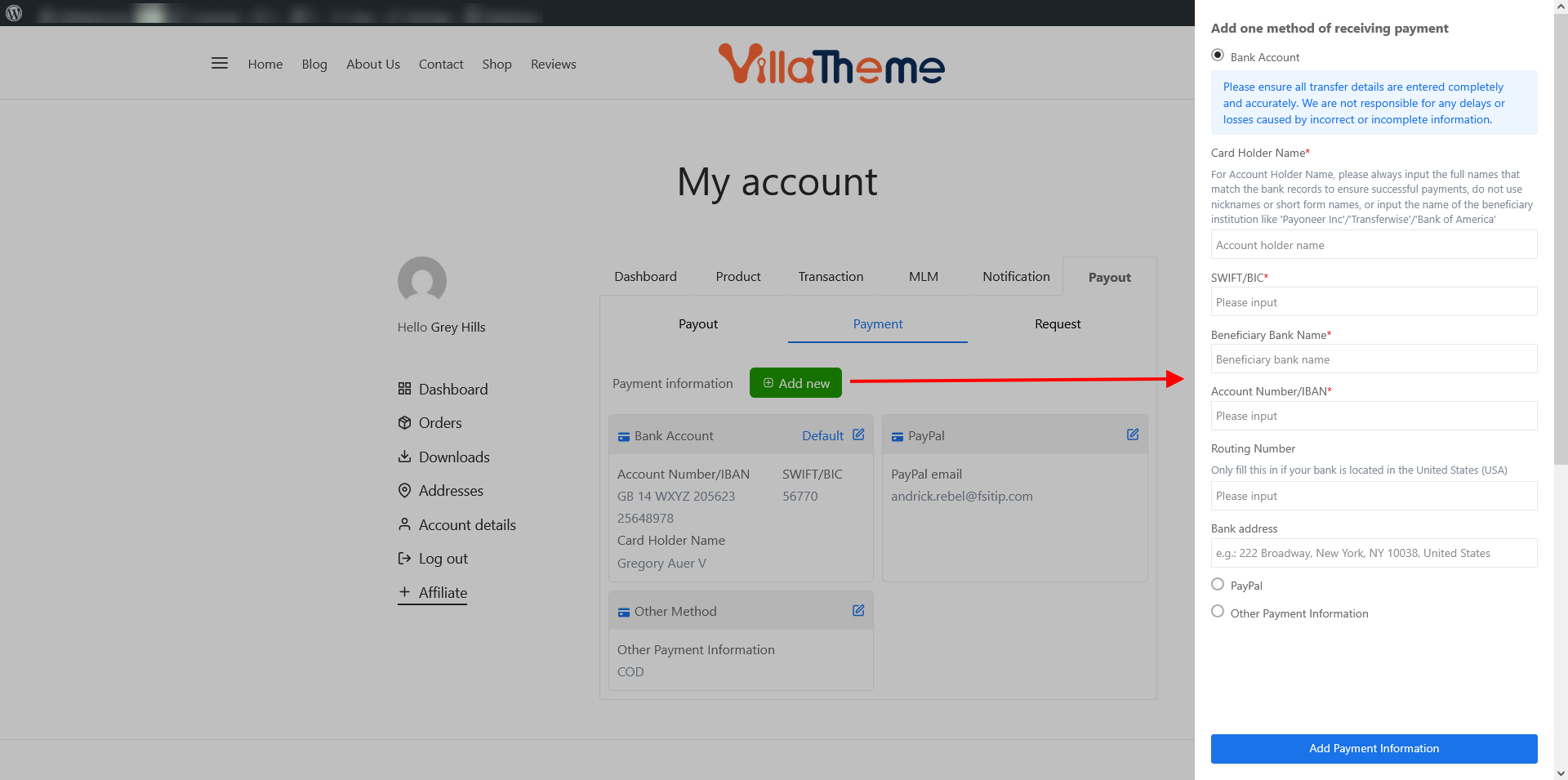
Task: Click Add Payment Information button
Action: (1374, 748)
